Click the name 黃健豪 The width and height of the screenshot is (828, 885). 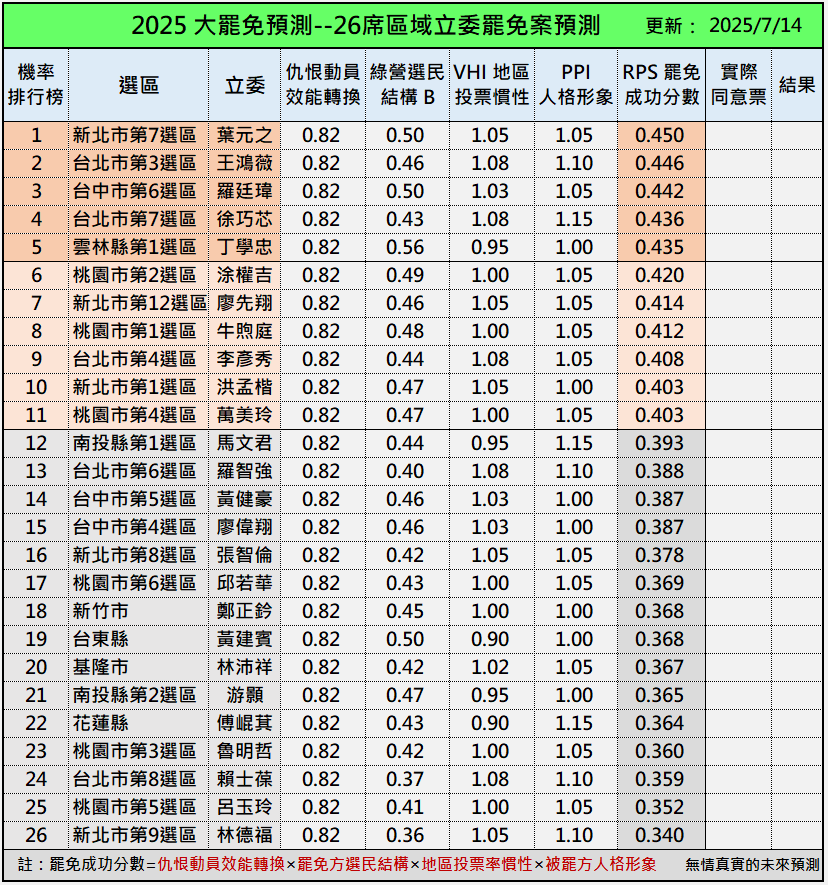tap(244, 500)
